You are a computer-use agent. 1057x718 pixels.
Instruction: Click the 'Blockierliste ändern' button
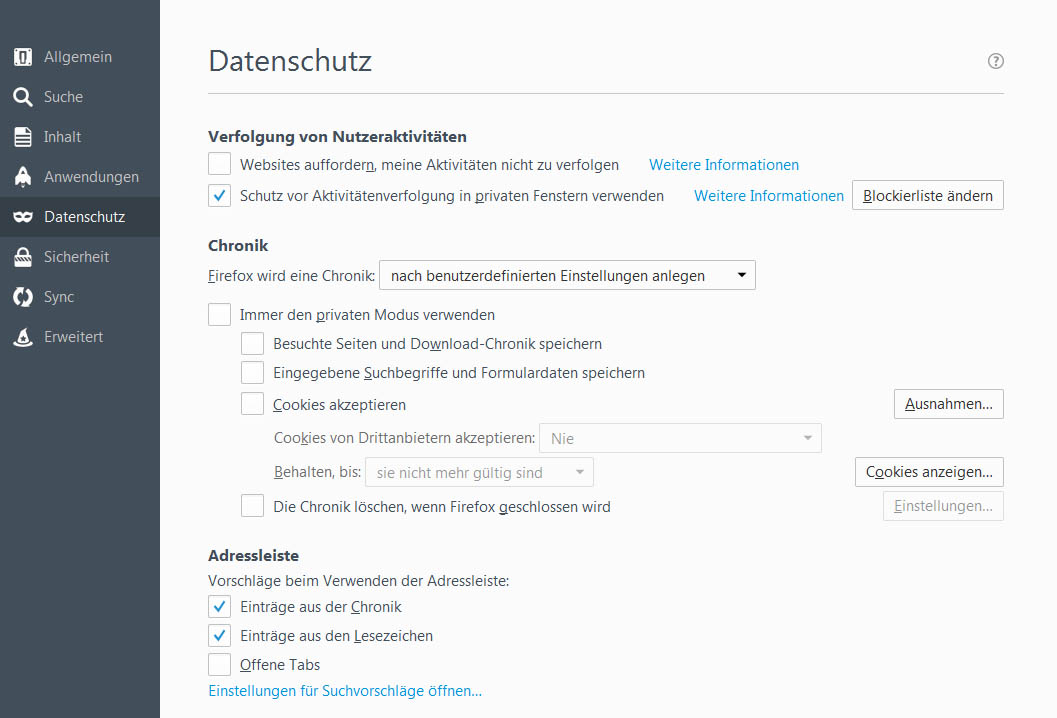[x=927, y=196]
